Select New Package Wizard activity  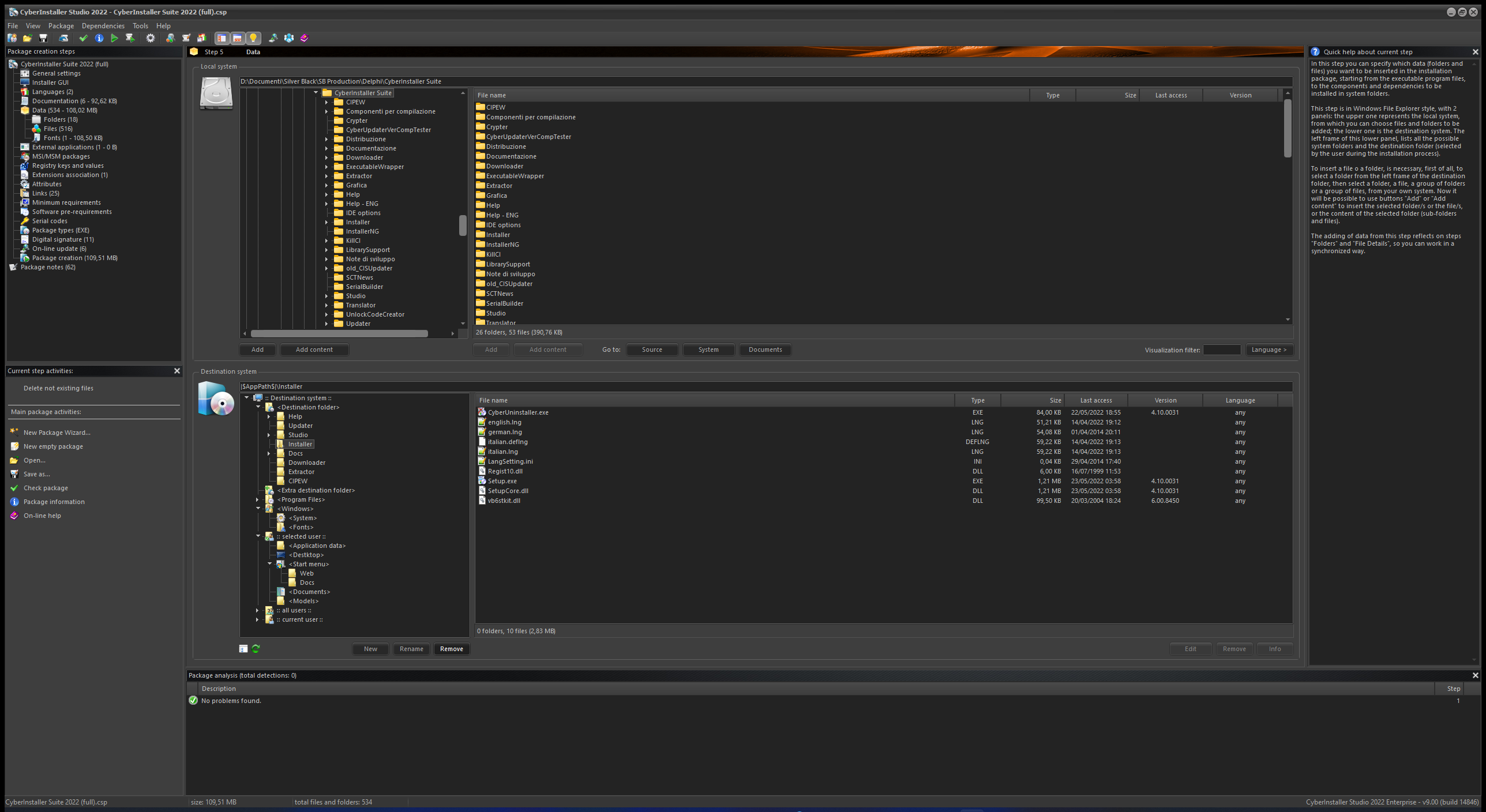click(57, 433)
